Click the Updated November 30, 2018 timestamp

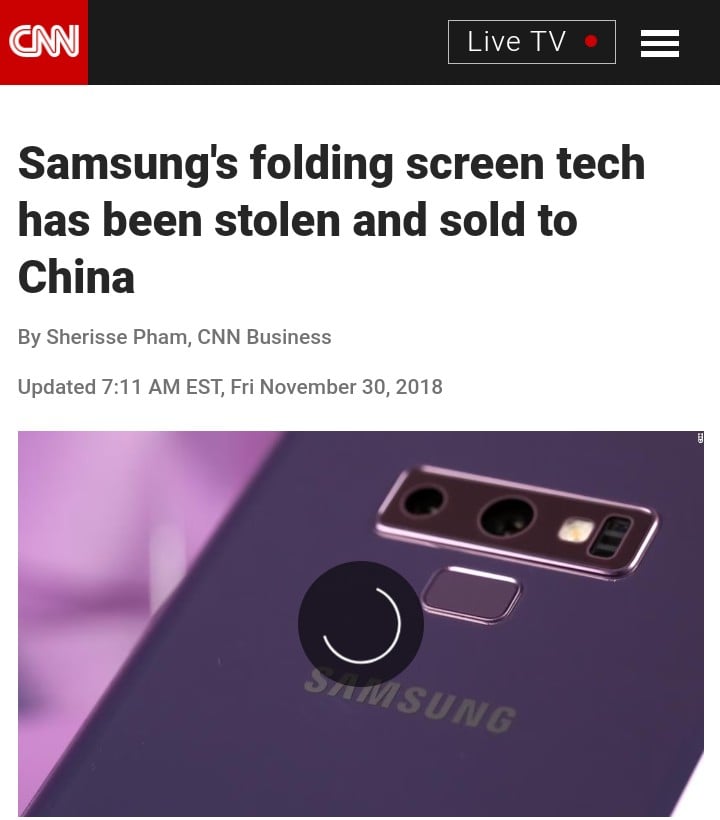[x=230, y=387]
